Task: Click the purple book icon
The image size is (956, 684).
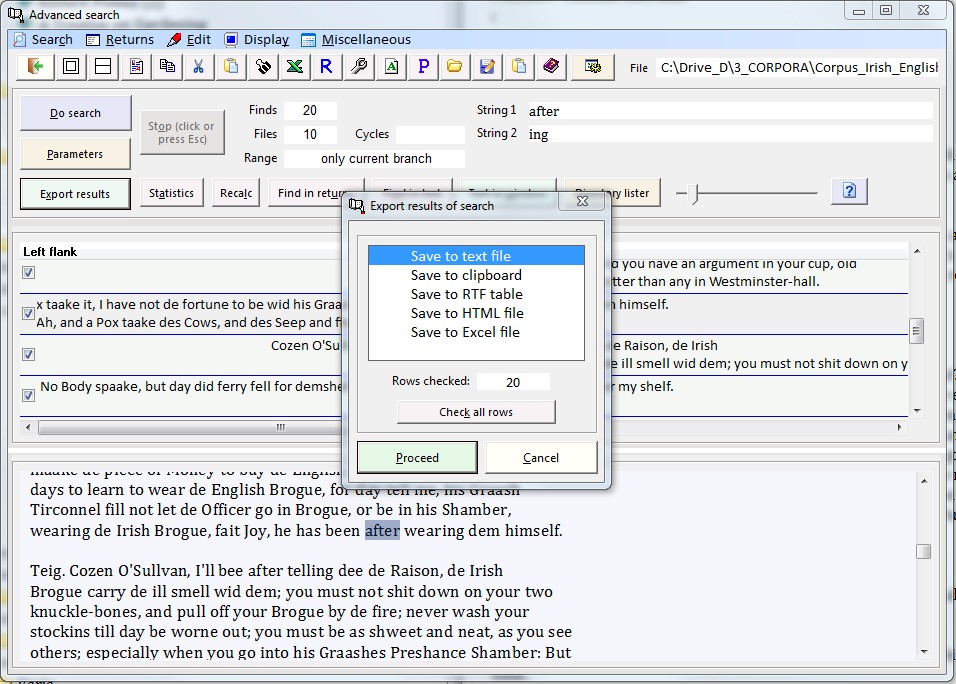Action: [550, 67]
